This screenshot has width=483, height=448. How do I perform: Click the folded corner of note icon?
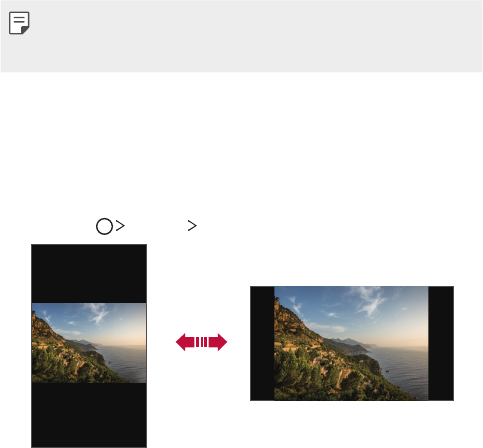25,30
